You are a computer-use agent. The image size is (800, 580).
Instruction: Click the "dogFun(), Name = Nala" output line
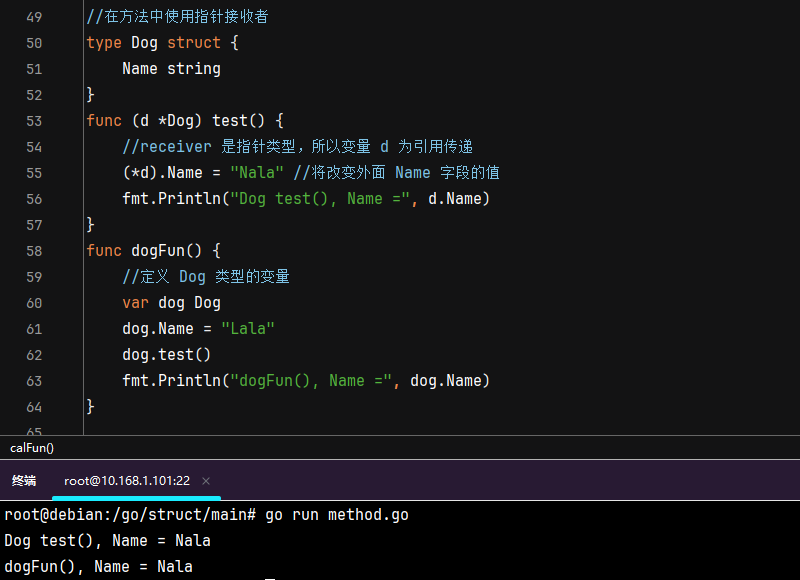click(x=98, y=567)
